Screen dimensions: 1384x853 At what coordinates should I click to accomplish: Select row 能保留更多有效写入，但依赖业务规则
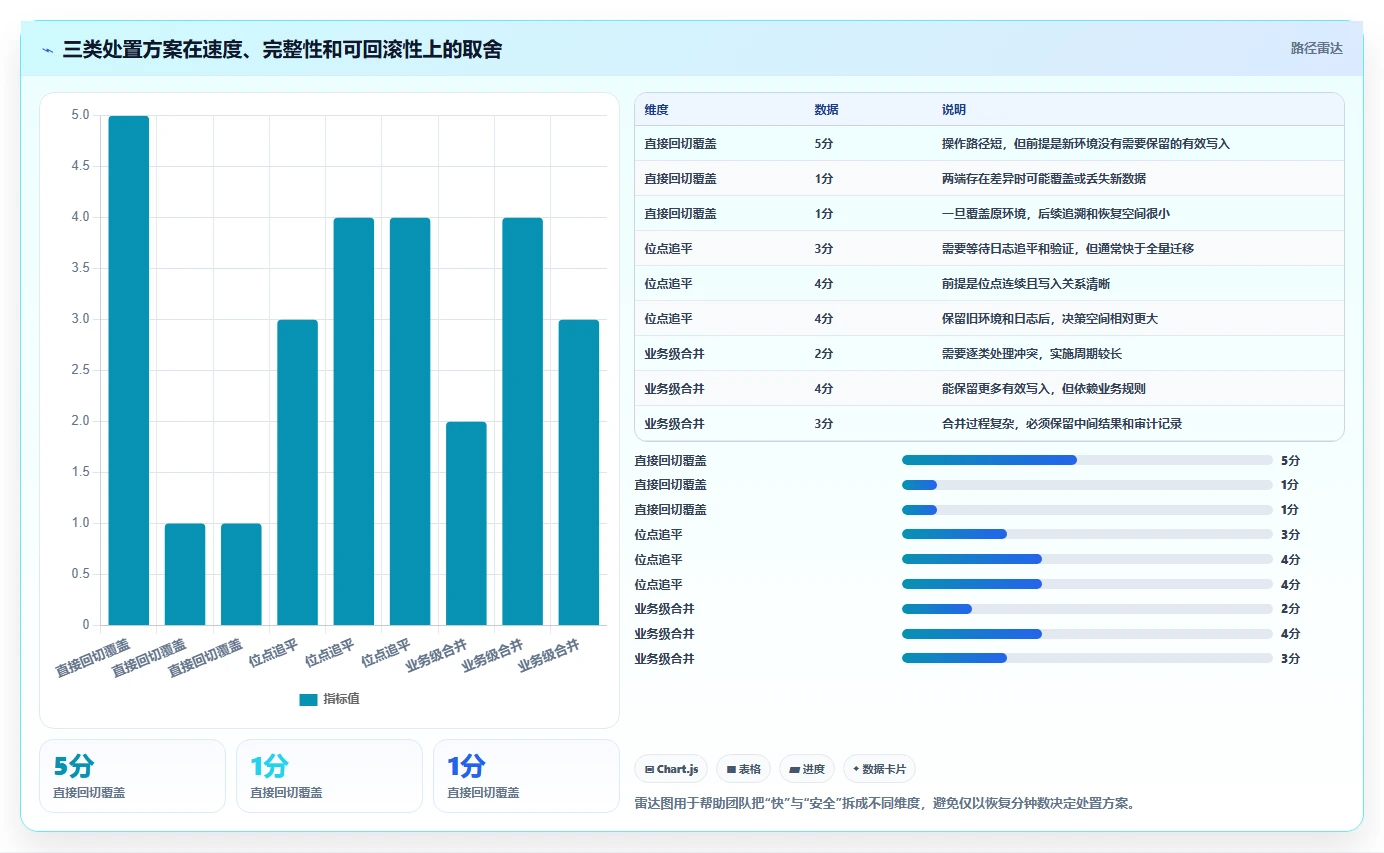click(x=989, y=388)
